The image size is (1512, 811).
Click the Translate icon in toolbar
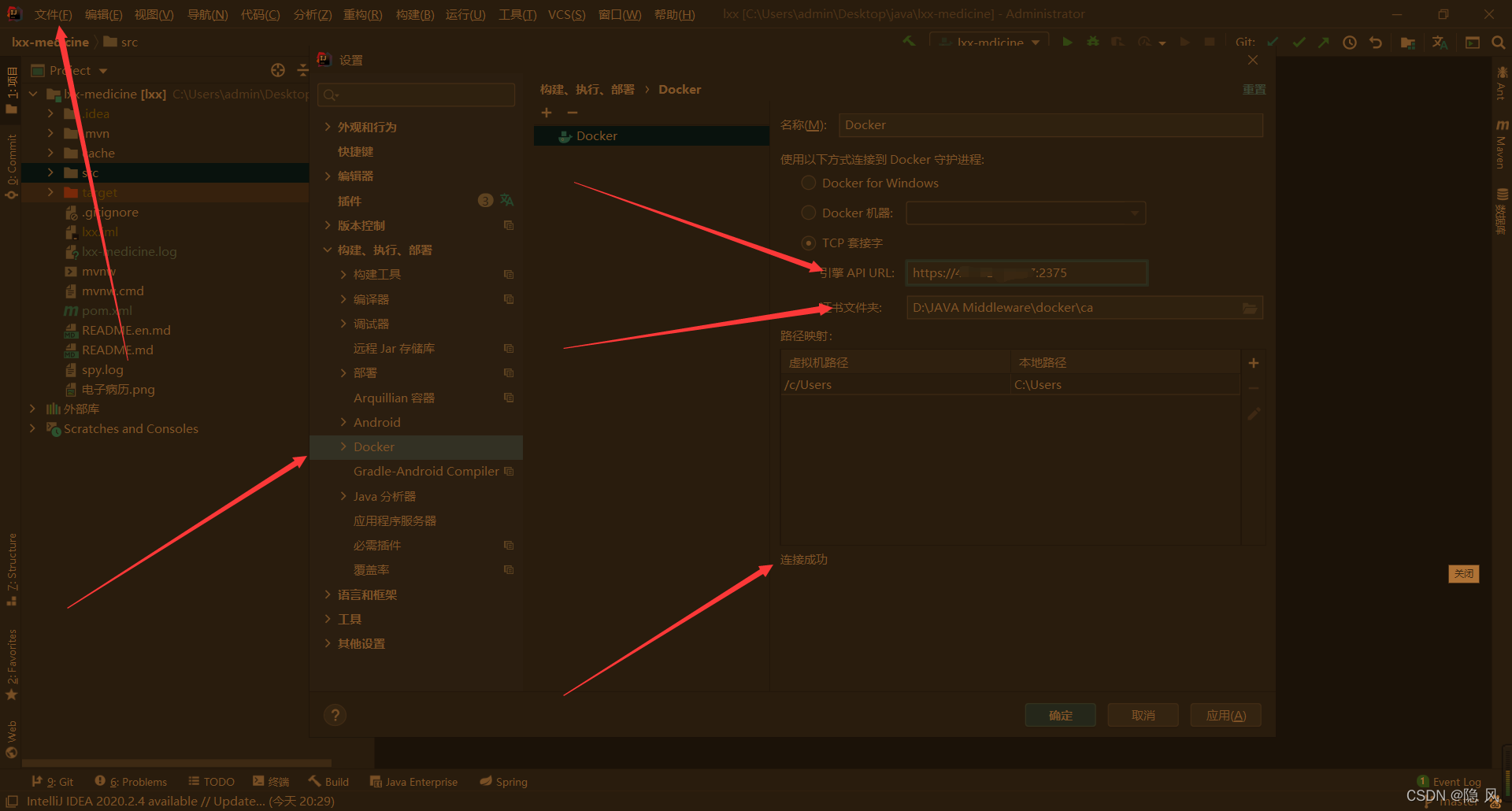[1440, 43]
